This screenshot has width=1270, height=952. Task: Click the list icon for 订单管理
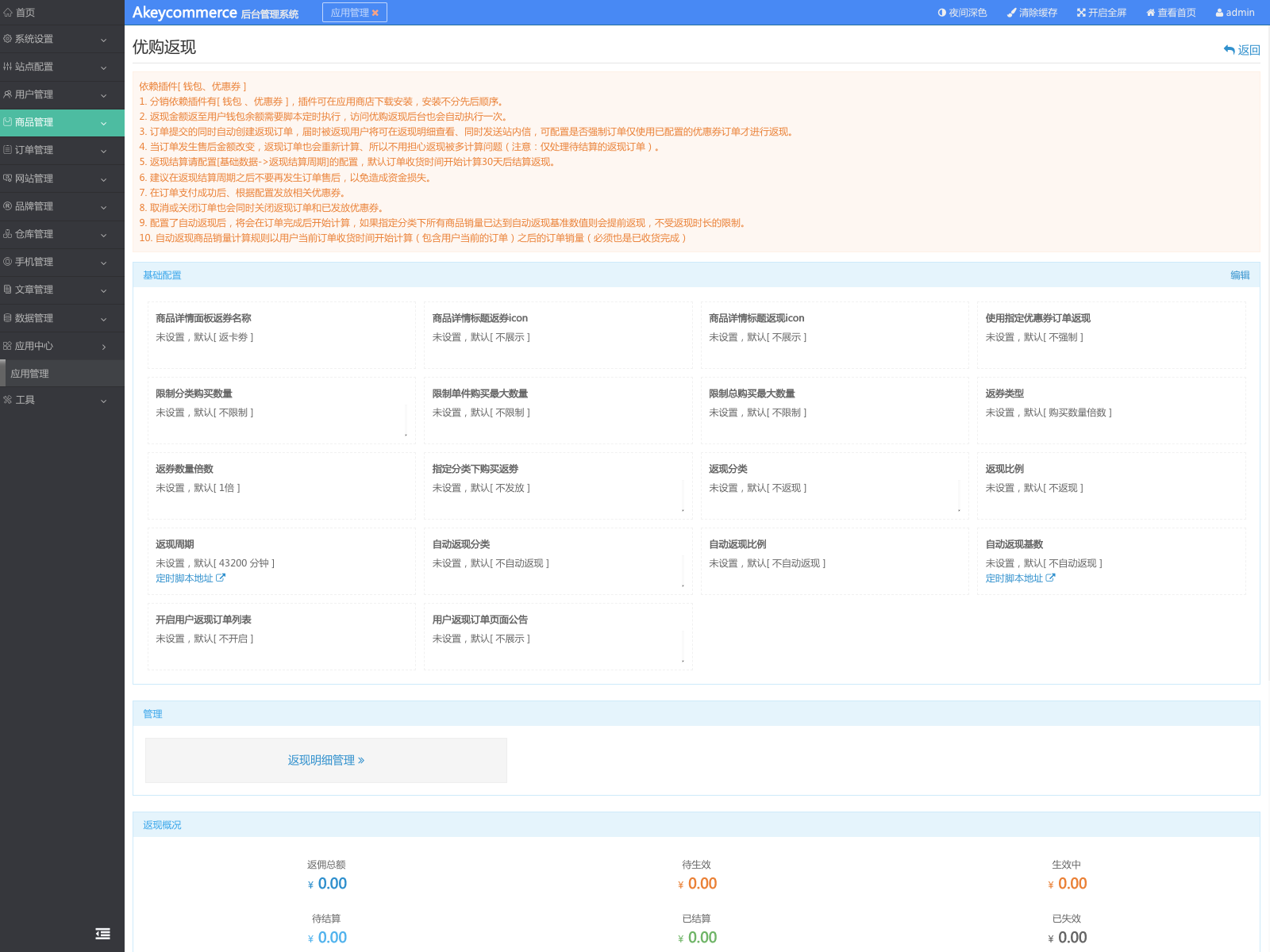pos(8,150)
